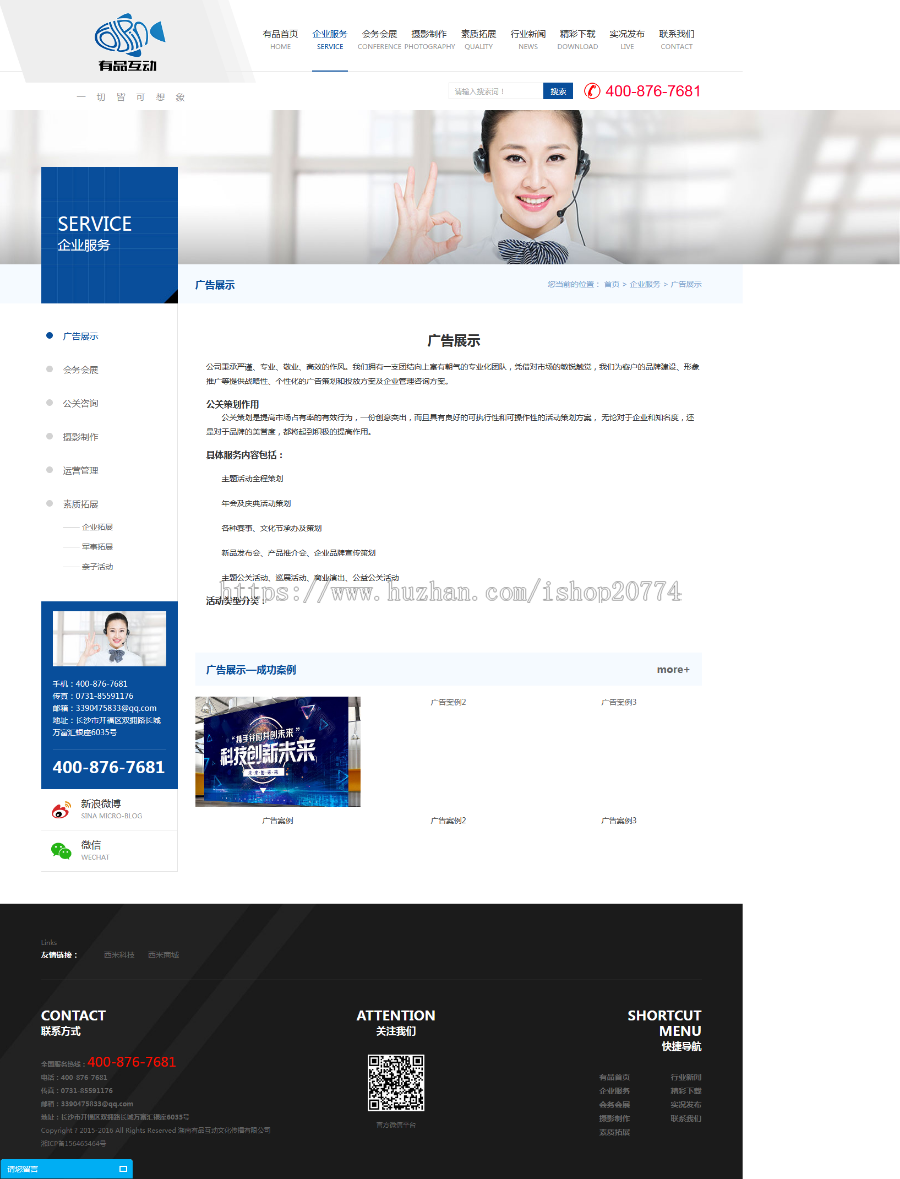
Task: Select 会务会展 in the sidebar
Action: 80,370
